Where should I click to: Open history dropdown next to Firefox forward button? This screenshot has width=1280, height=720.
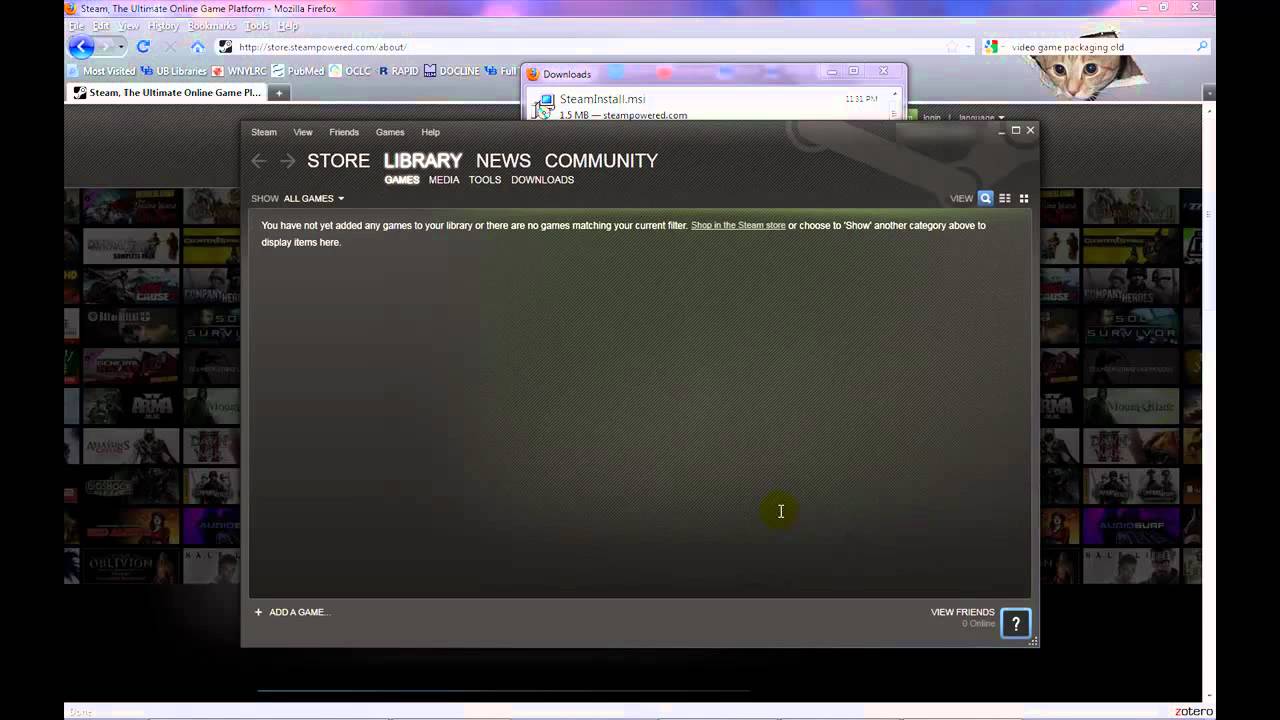pos(121,47)
